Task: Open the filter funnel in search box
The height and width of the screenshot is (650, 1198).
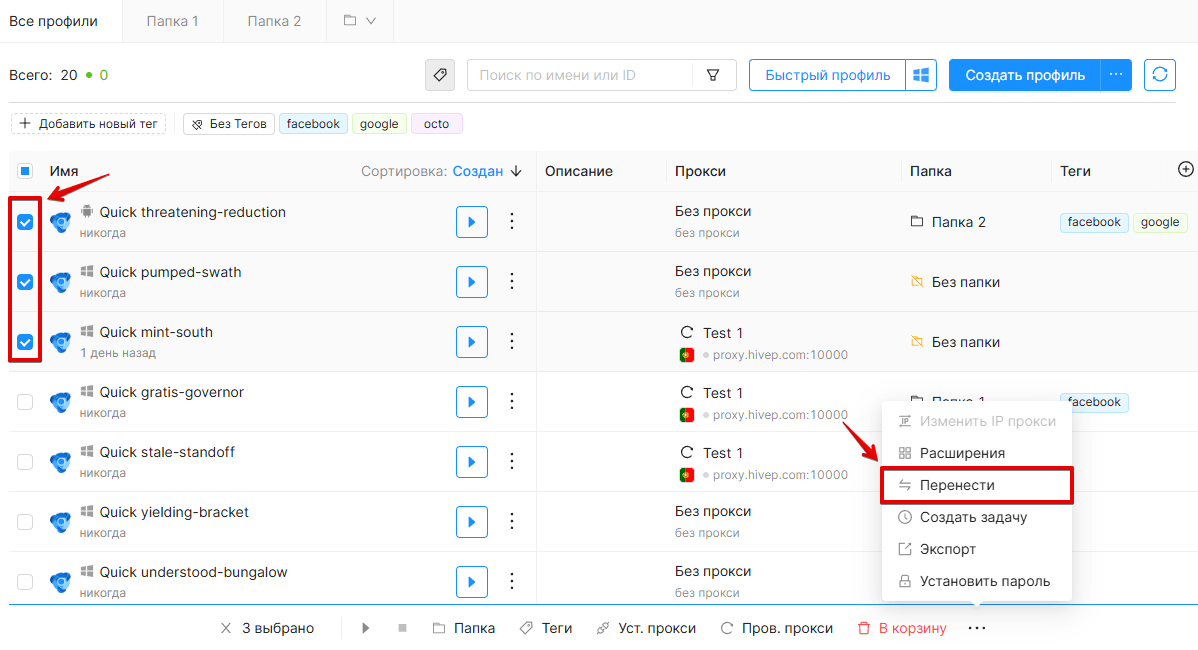Action: [x=713, y=75]
